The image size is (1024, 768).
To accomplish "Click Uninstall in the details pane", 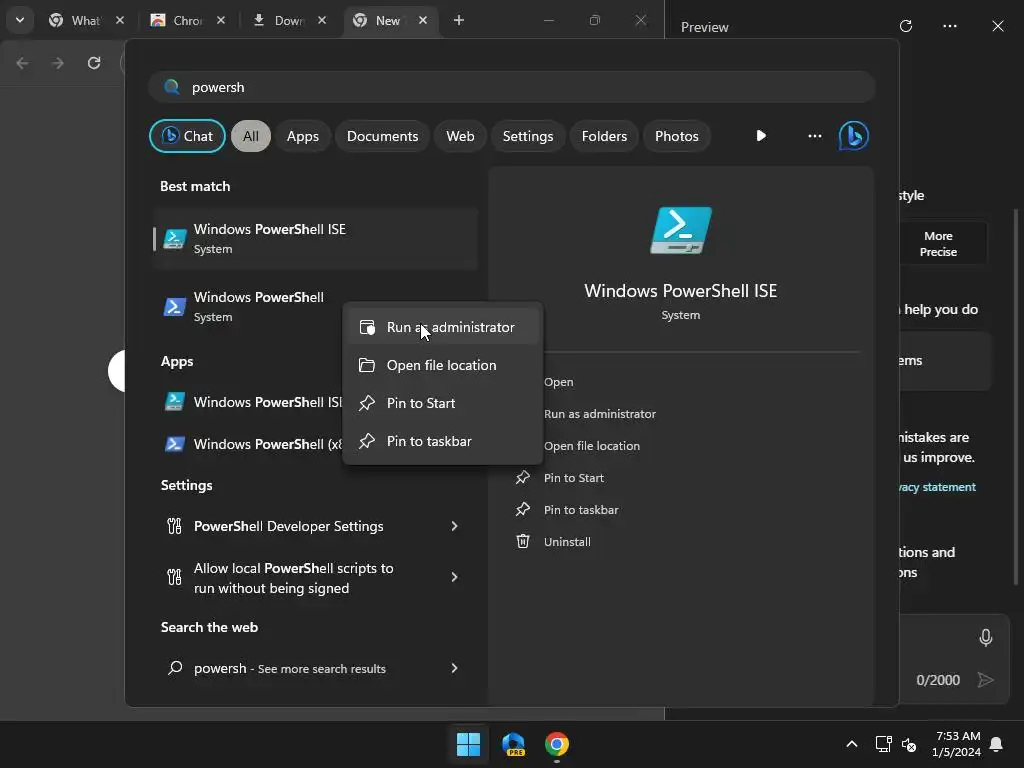I will point(567,542).
